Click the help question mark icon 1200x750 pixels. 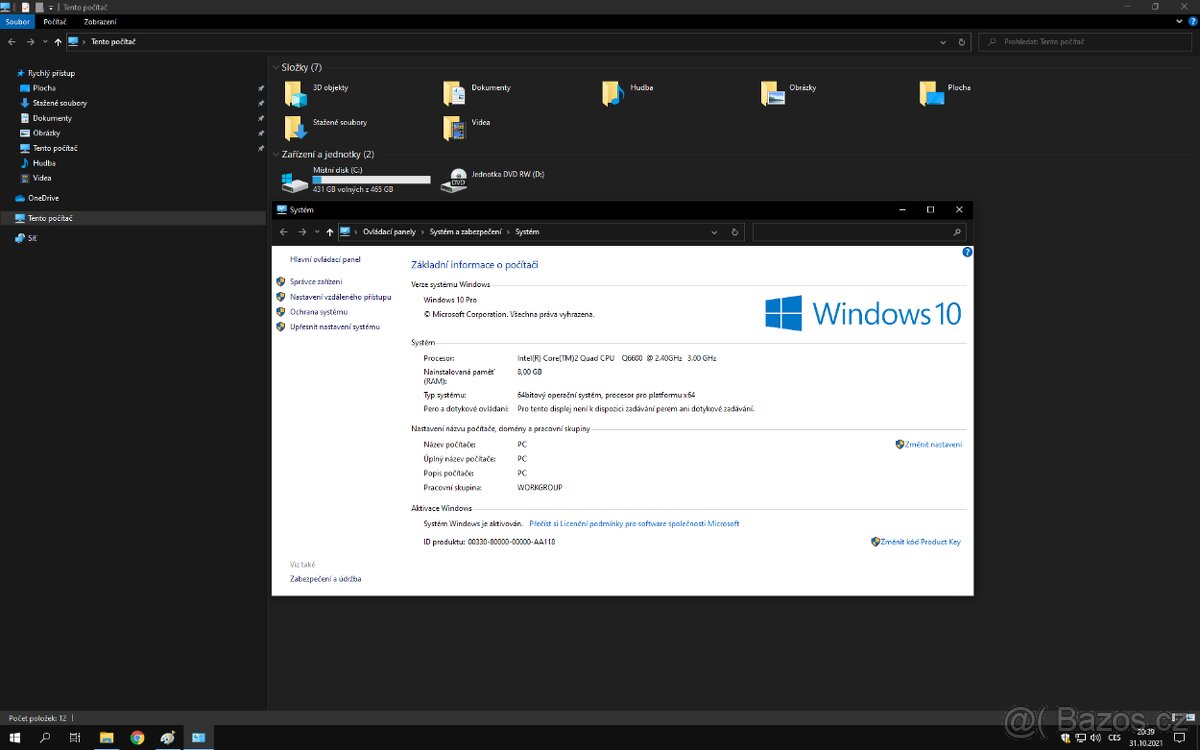click(x=967, y=252)
